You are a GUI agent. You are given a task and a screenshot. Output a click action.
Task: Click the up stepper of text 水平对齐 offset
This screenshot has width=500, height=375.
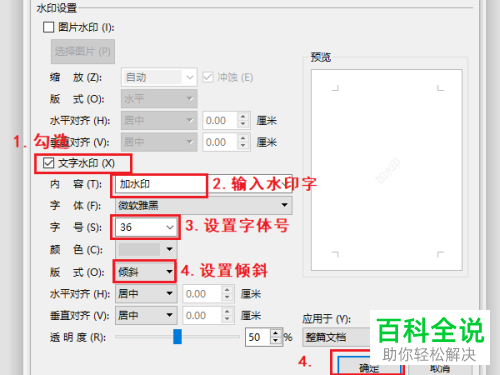coord(227,290)
